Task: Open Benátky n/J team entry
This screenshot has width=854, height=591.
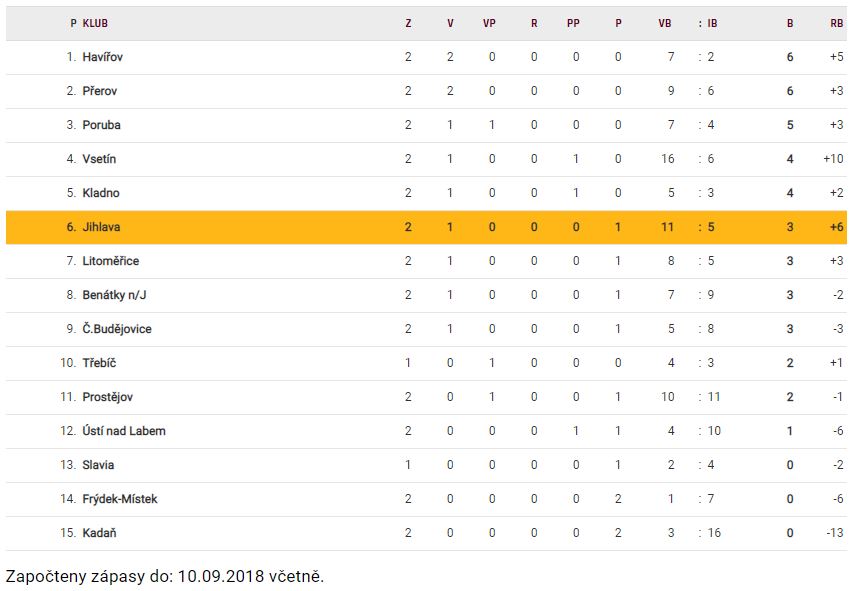Action: point(113,295)
